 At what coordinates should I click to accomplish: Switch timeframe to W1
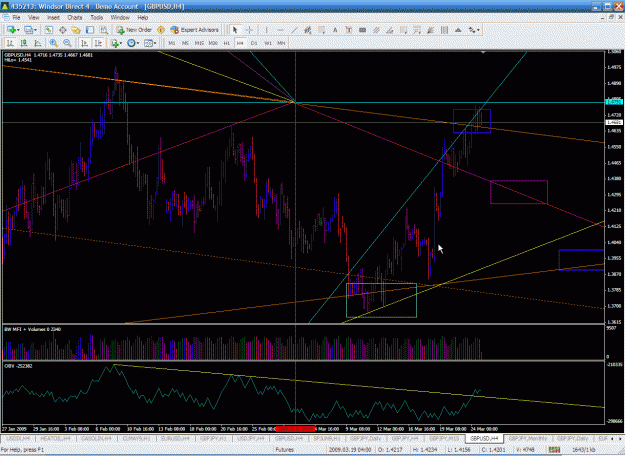(x=268, y=43)
